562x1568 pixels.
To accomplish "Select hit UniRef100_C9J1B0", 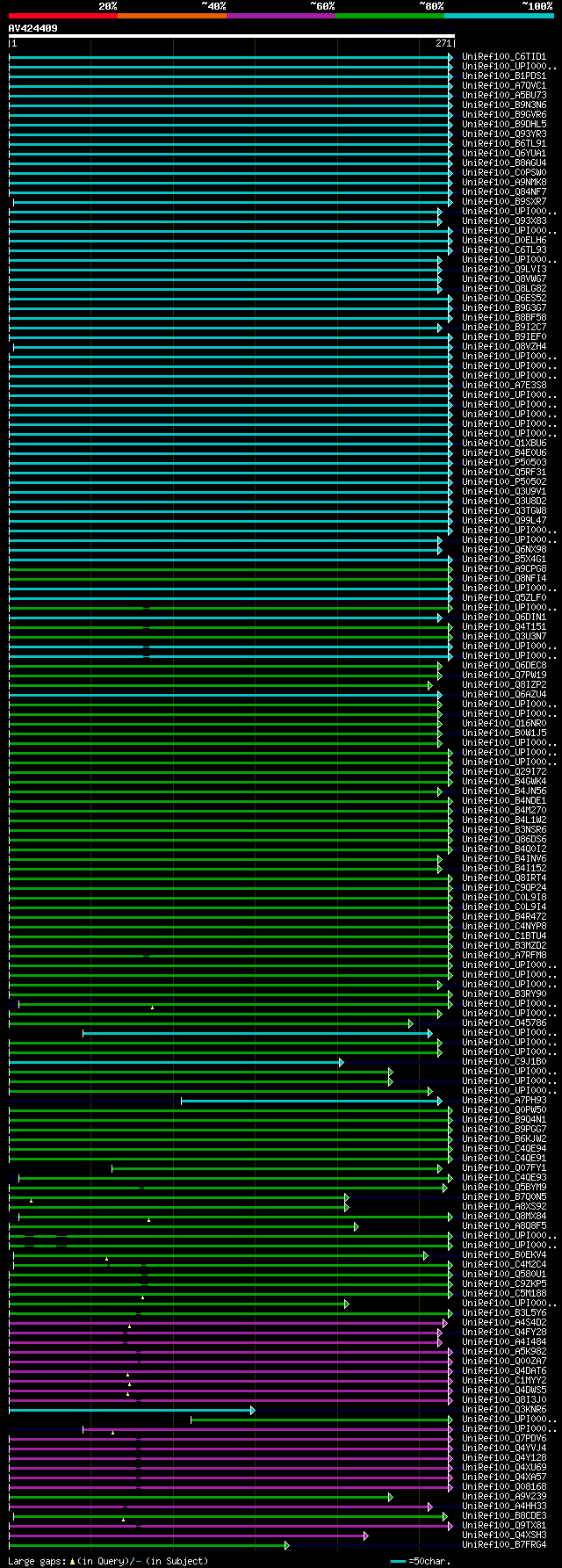I will [x=504, y=1062].
